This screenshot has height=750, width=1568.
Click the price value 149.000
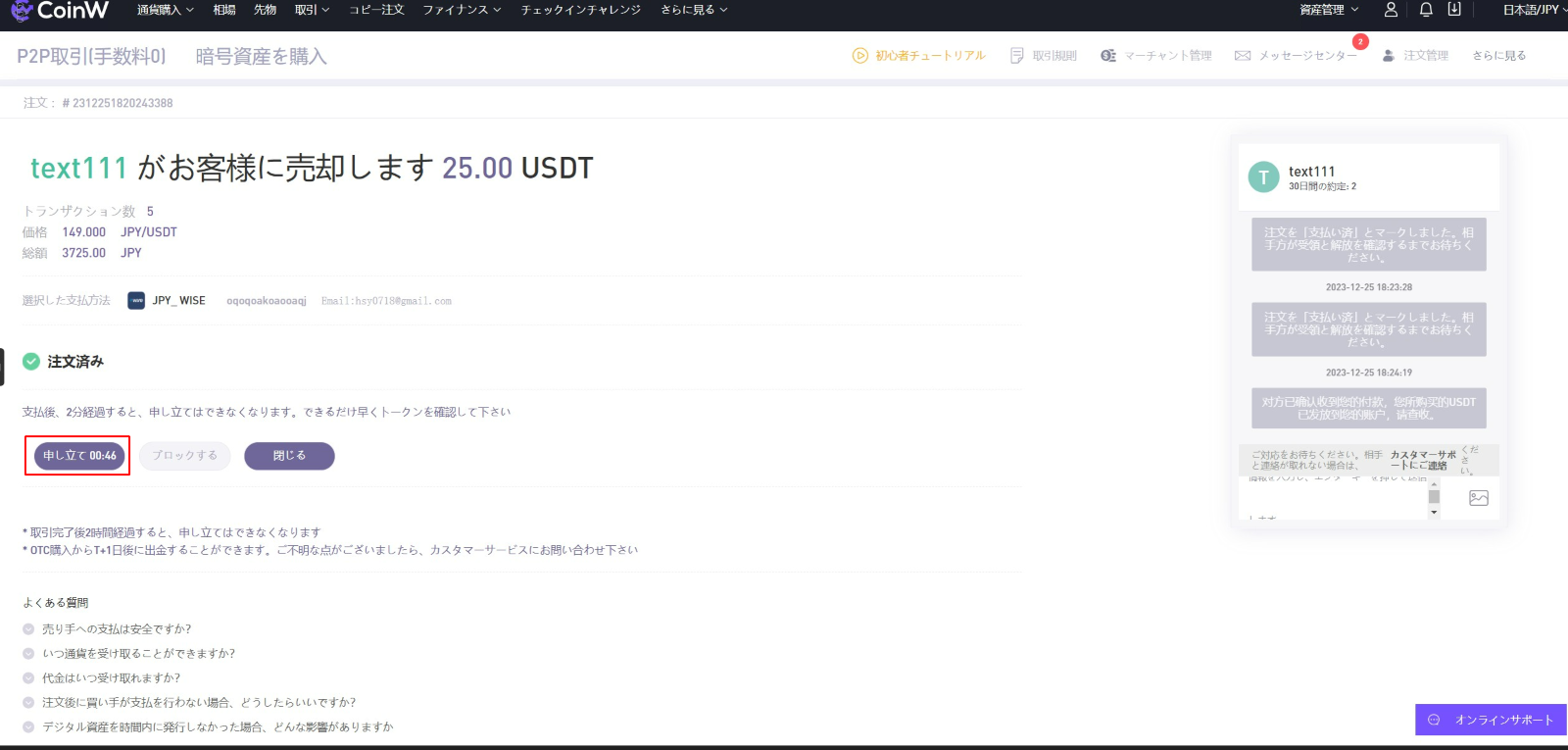[x=84, y=232]
